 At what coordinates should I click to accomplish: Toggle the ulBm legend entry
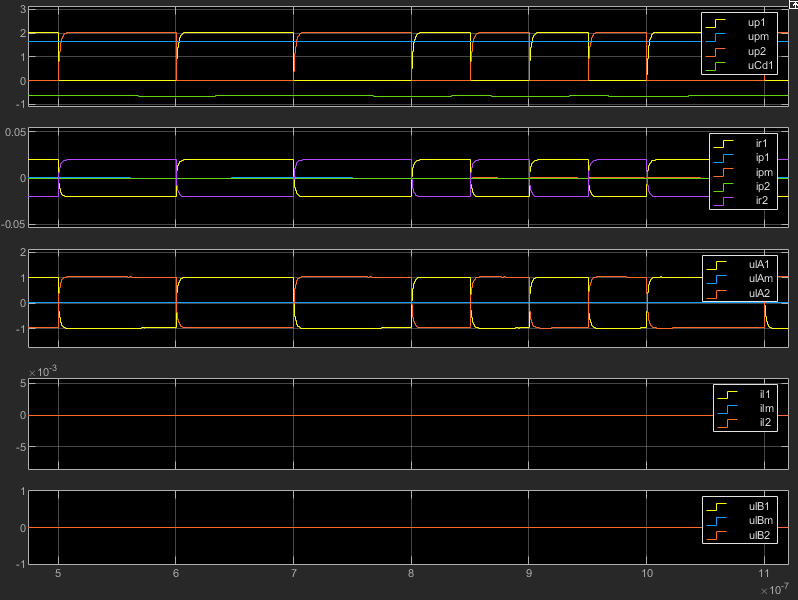(740, 521)
